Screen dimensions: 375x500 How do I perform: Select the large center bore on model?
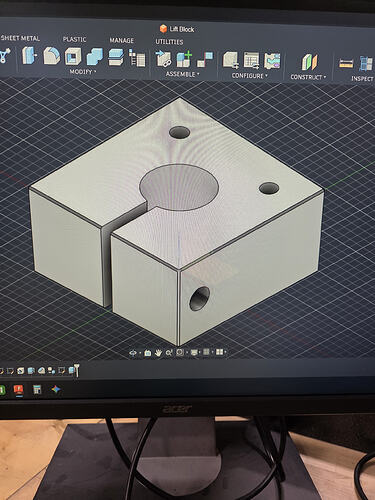(179, 187)
